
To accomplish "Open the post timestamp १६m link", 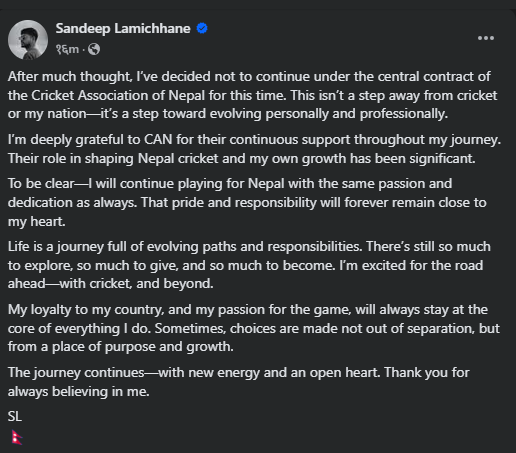I will click(x=68, y=49).
